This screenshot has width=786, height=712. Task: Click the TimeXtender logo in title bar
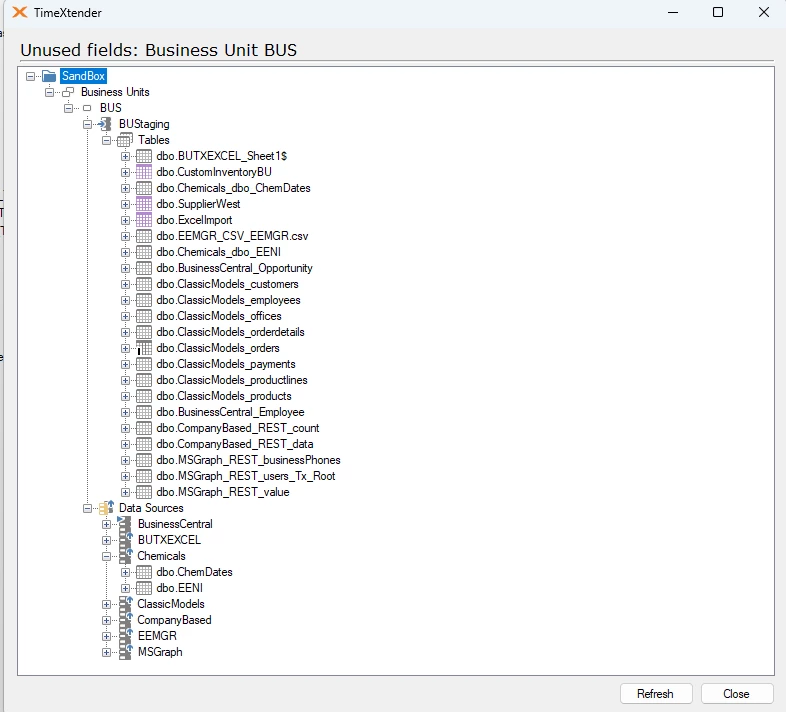click(x=20, y=13)
